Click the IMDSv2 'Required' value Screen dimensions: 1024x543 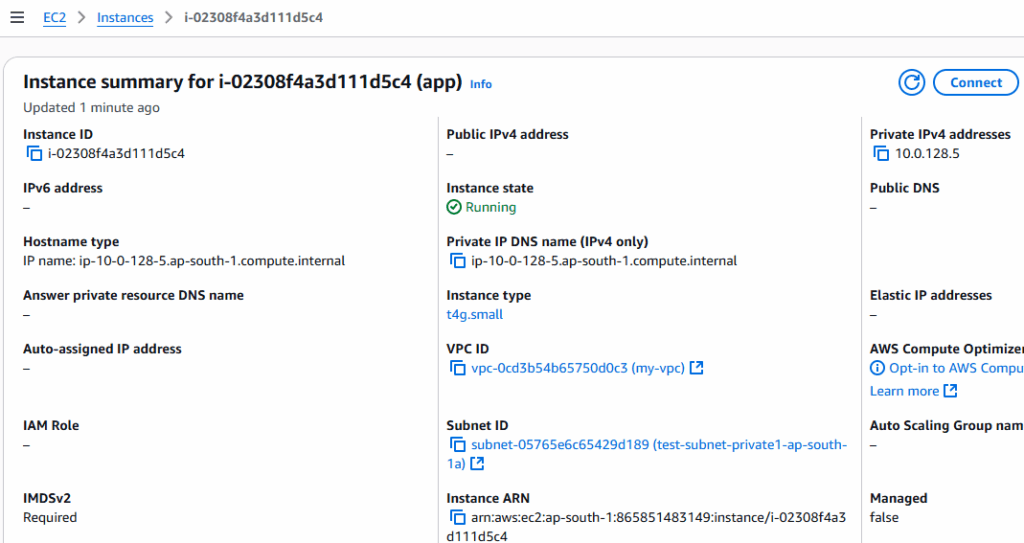50,518
